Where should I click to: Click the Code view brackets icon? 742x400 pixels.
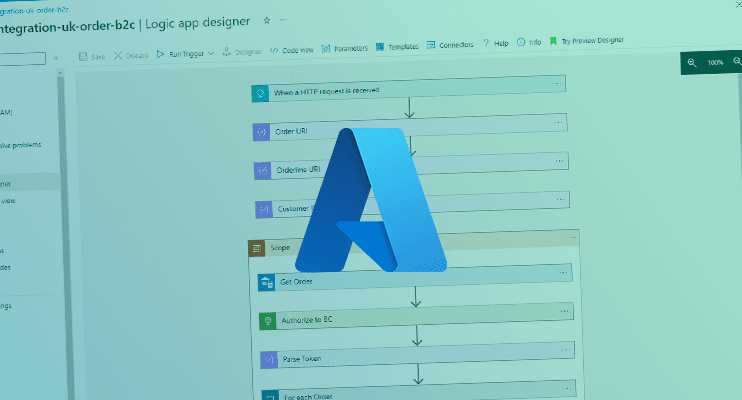[x=274, y=51]
